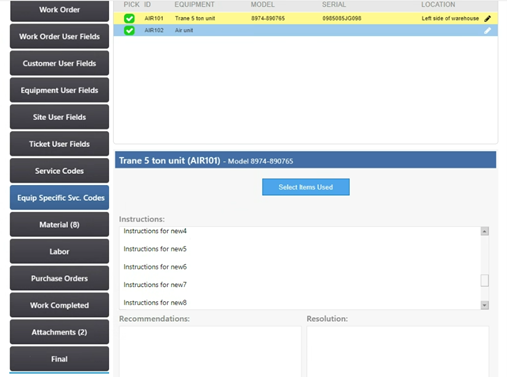Open the Work Completed section
Viewport: 507px width, 377px height.
tap(59, 305)
